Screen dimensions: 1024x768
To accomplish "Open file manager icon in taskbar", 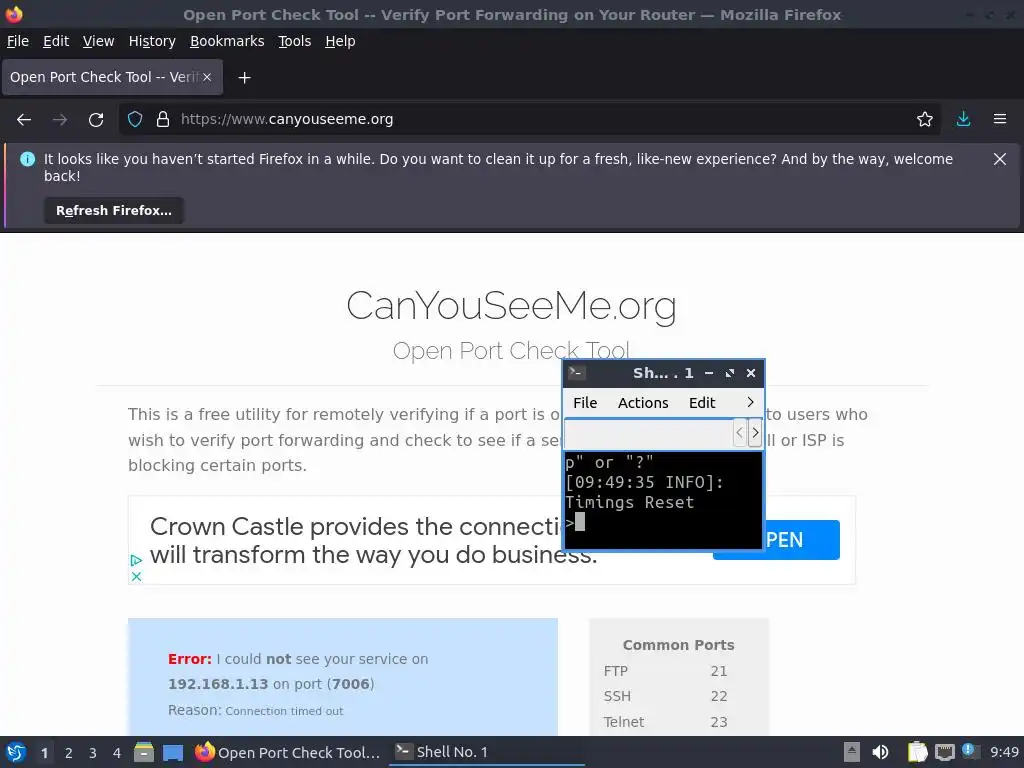I will click(144, 752).
